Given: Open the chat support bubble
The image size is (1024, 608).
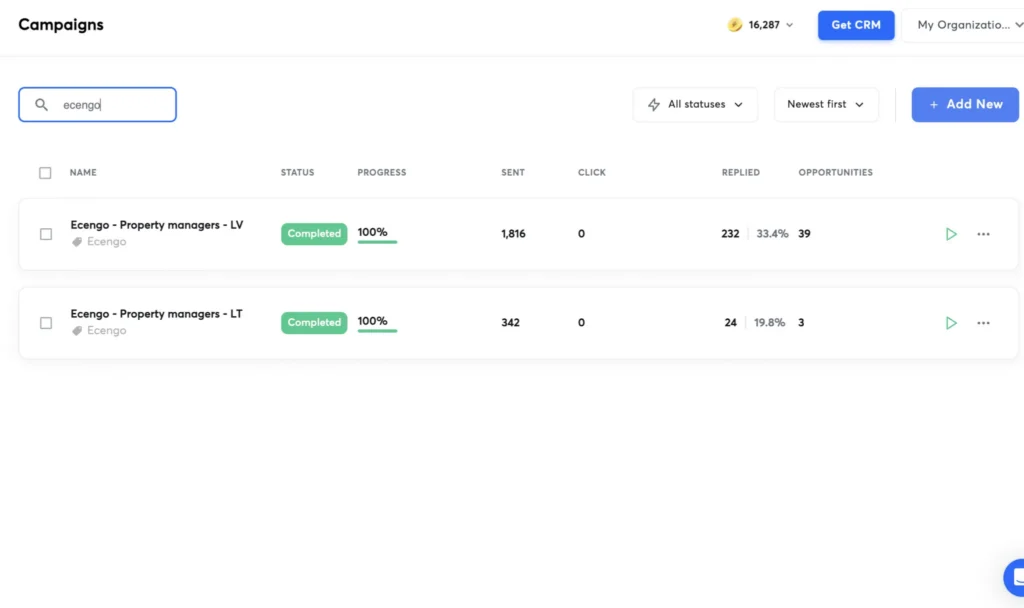Looking at the screenshot, I should coord(1014,578).
